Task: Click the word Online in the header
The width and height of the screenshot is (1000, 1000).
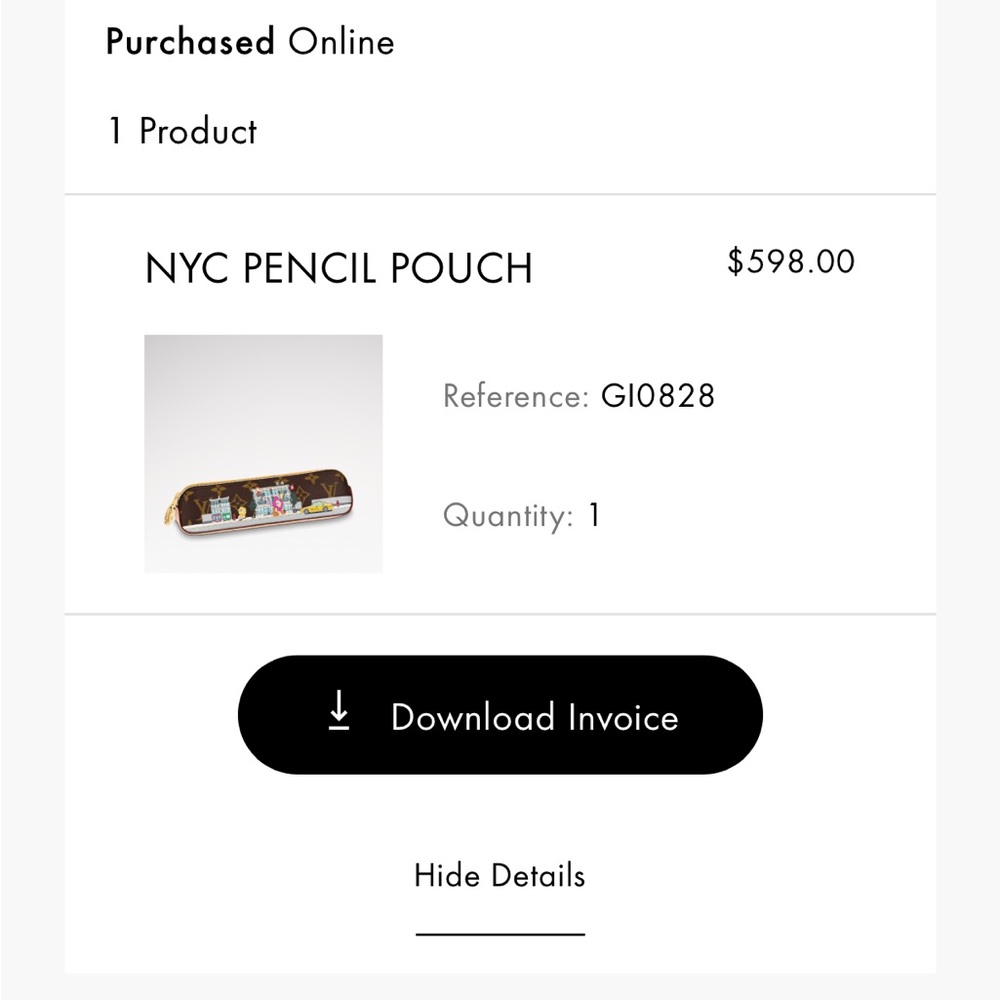Action: 341,42
